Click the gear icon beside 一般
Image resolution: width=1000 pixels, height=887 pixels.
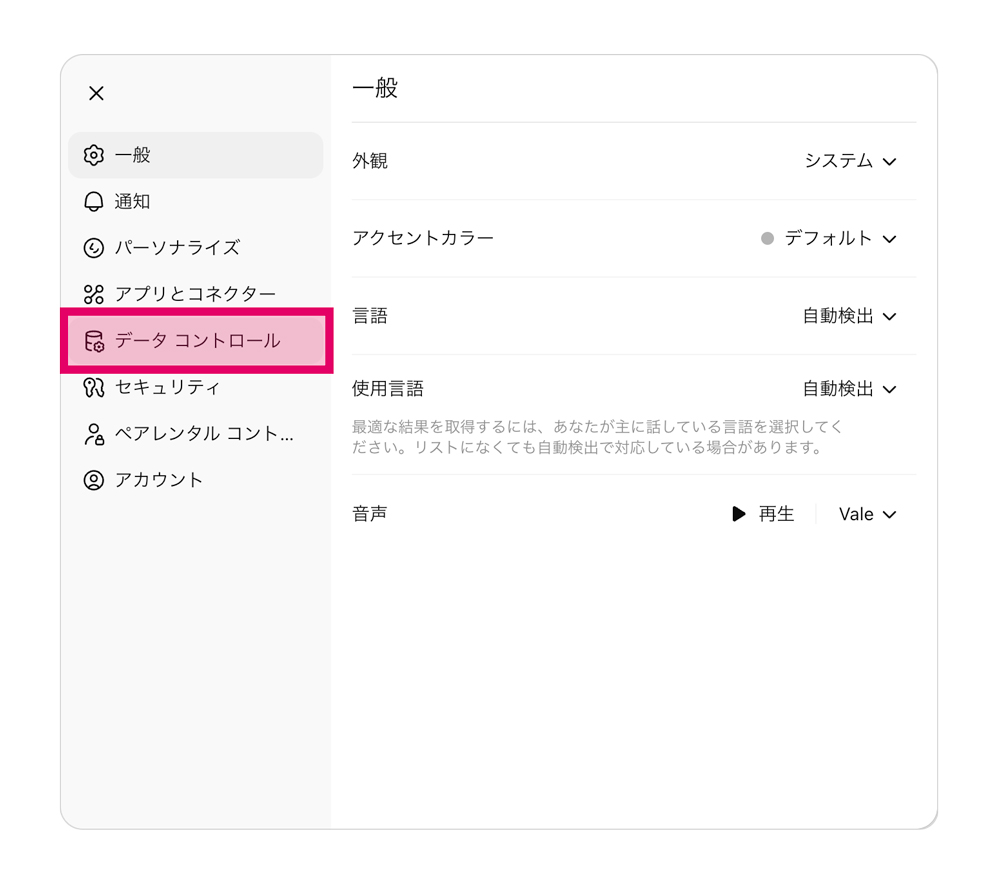coord(94,155)
